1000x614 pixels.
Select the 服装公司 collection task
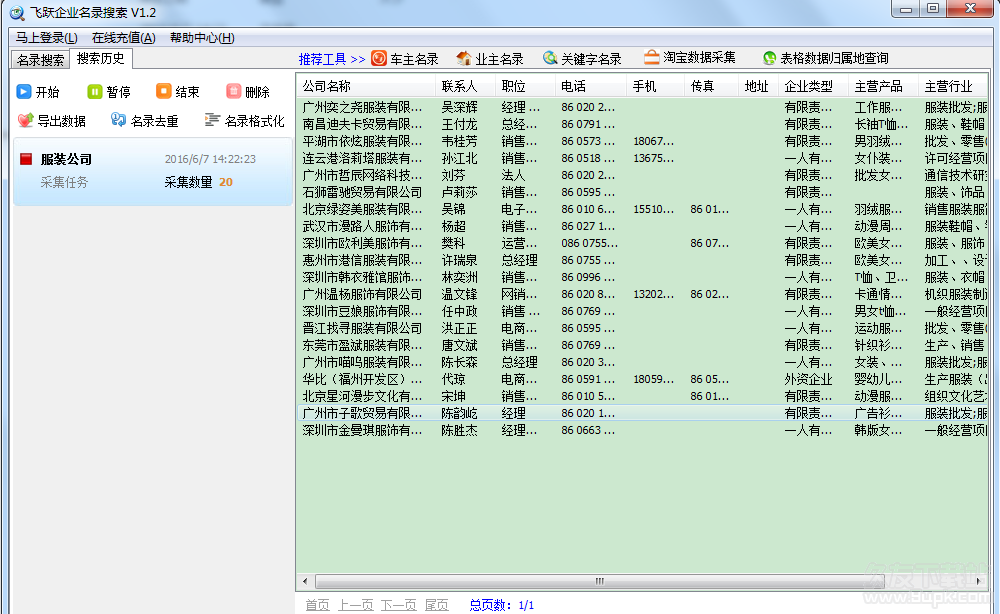tap(153, 171)
